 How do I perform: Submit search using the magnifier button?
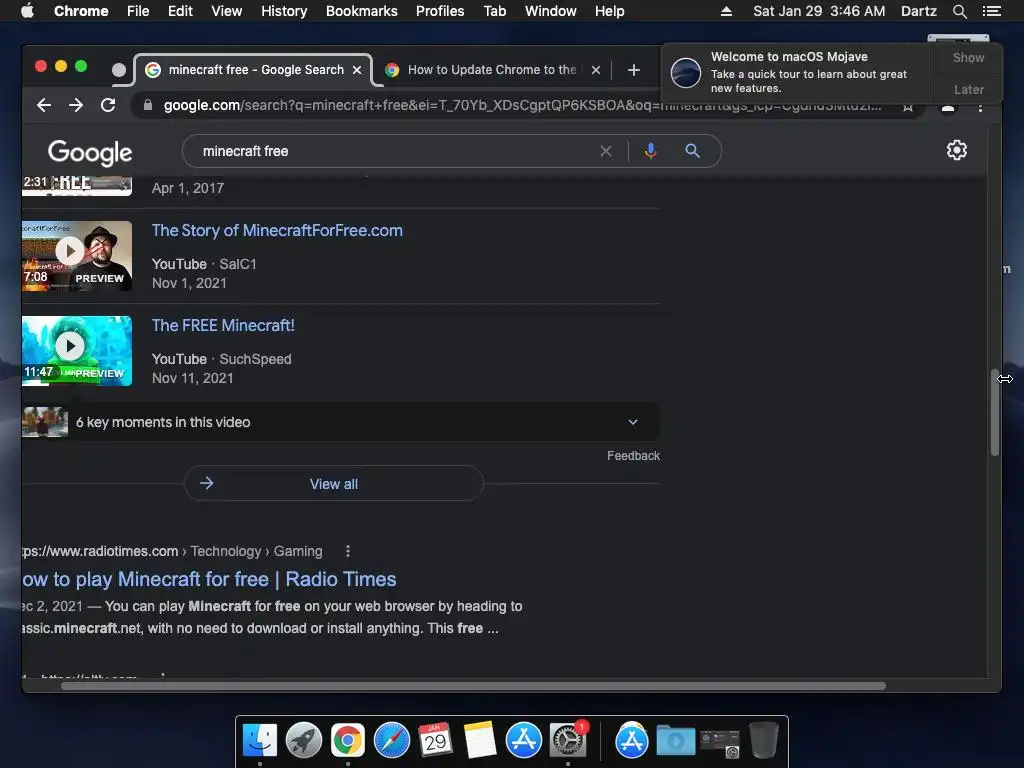click(692, 152)
